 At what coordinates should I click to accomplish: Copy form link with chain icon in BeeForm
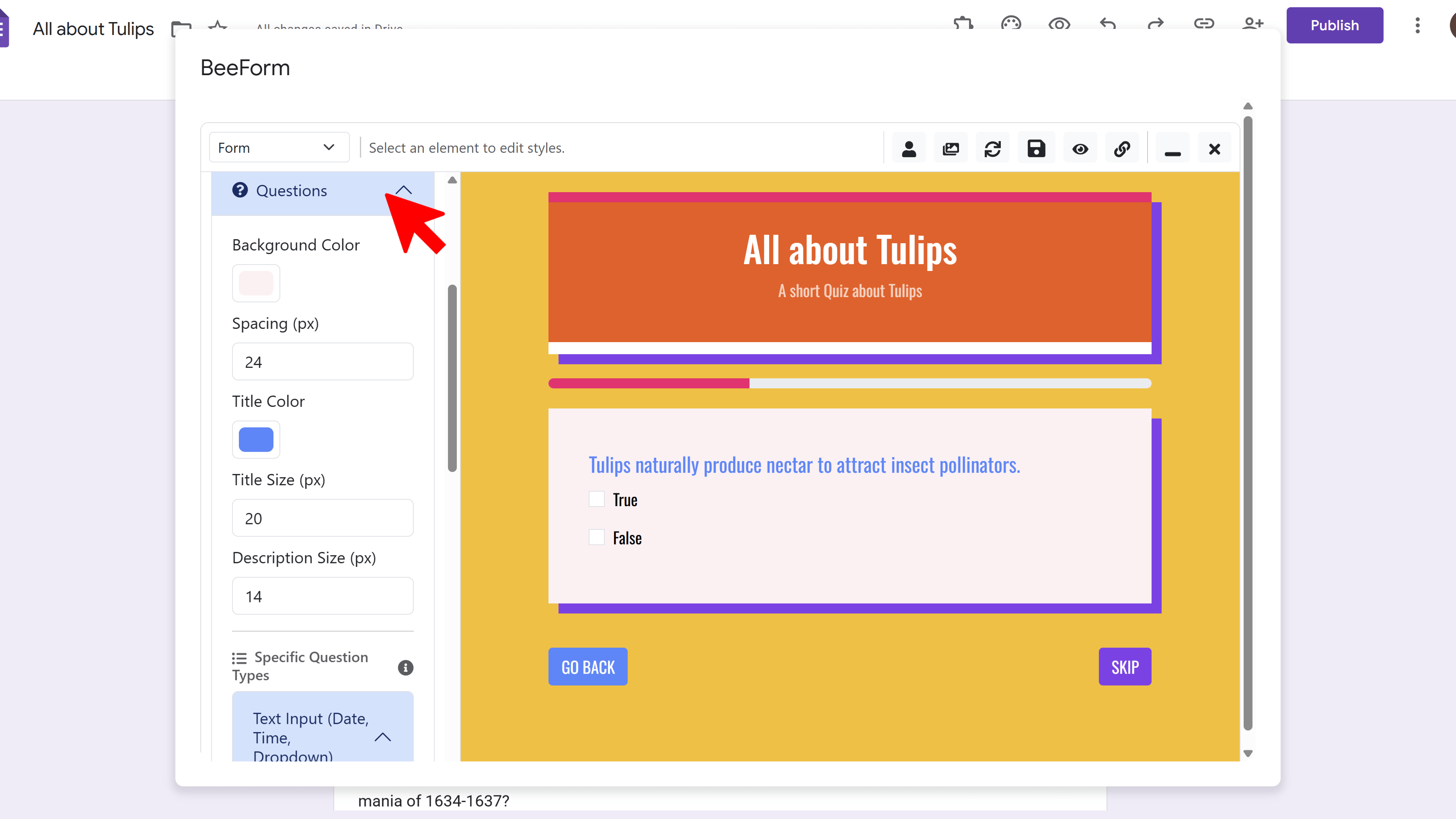click(1122, 149)
